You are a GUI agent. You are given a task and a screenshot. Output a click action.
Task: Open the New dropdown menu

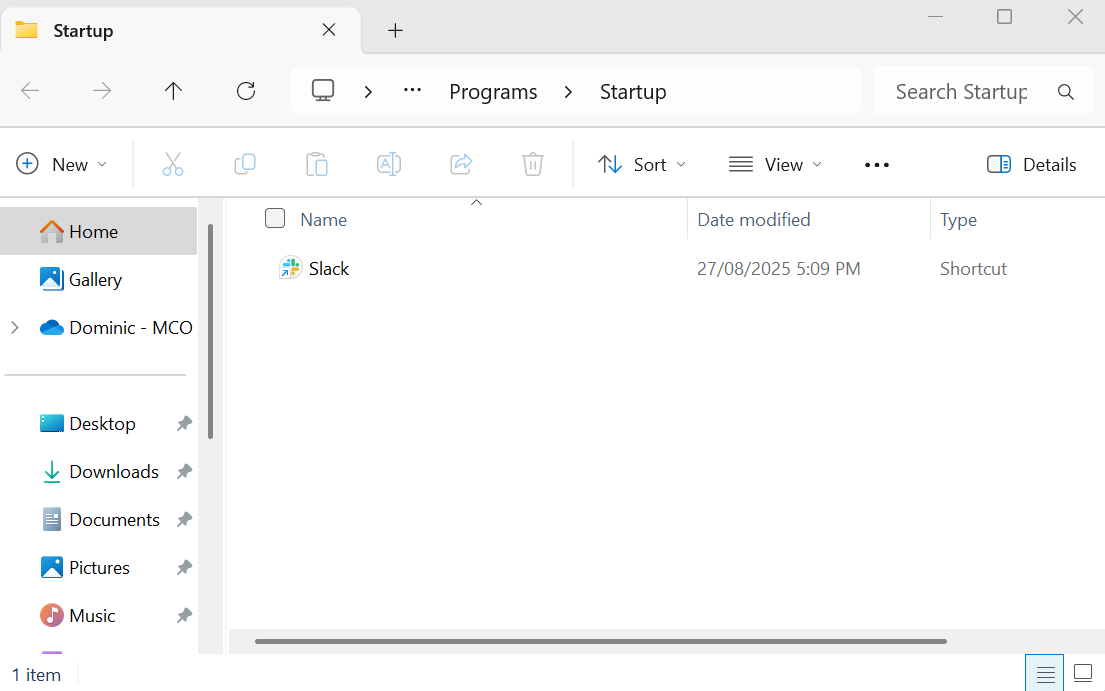click(x=62, y=165)
